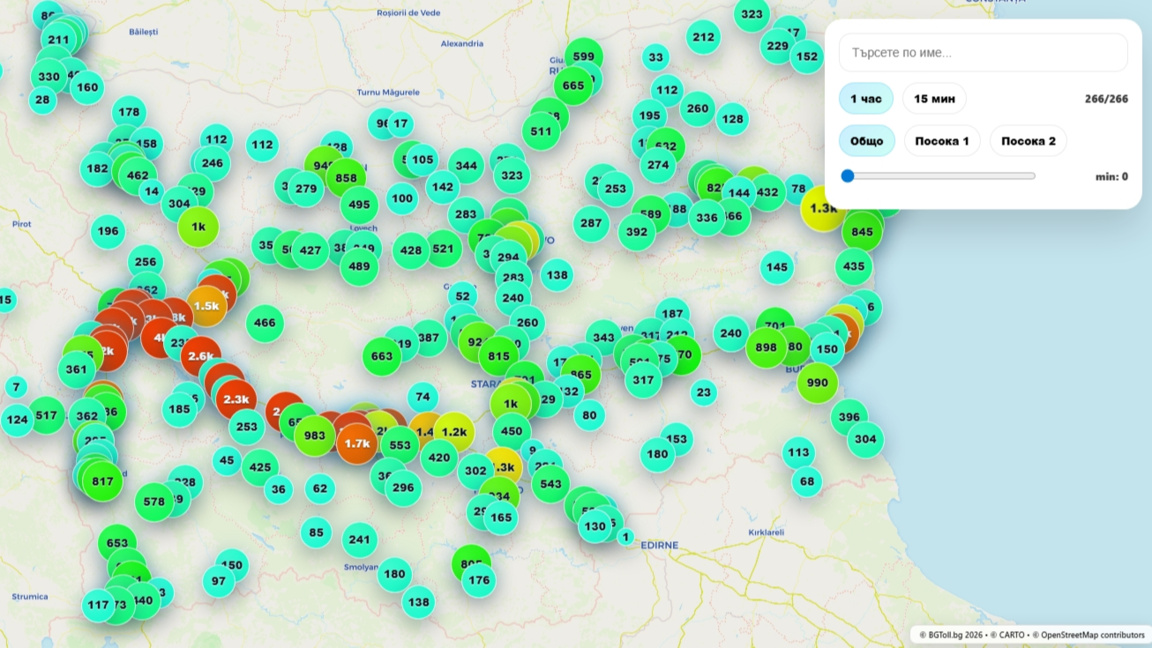Screen dimensions: 1152x648
Task: Click the orange 1.7k traffic marker
Action: (357, 443)
